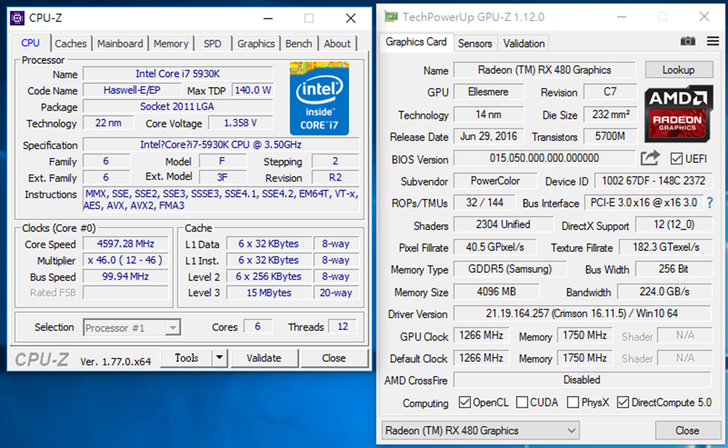Viewport: 728px width, 448px height.
Task: Toggle the DirectCompute 5.0 checkbox
Action: tap(623, 402)
